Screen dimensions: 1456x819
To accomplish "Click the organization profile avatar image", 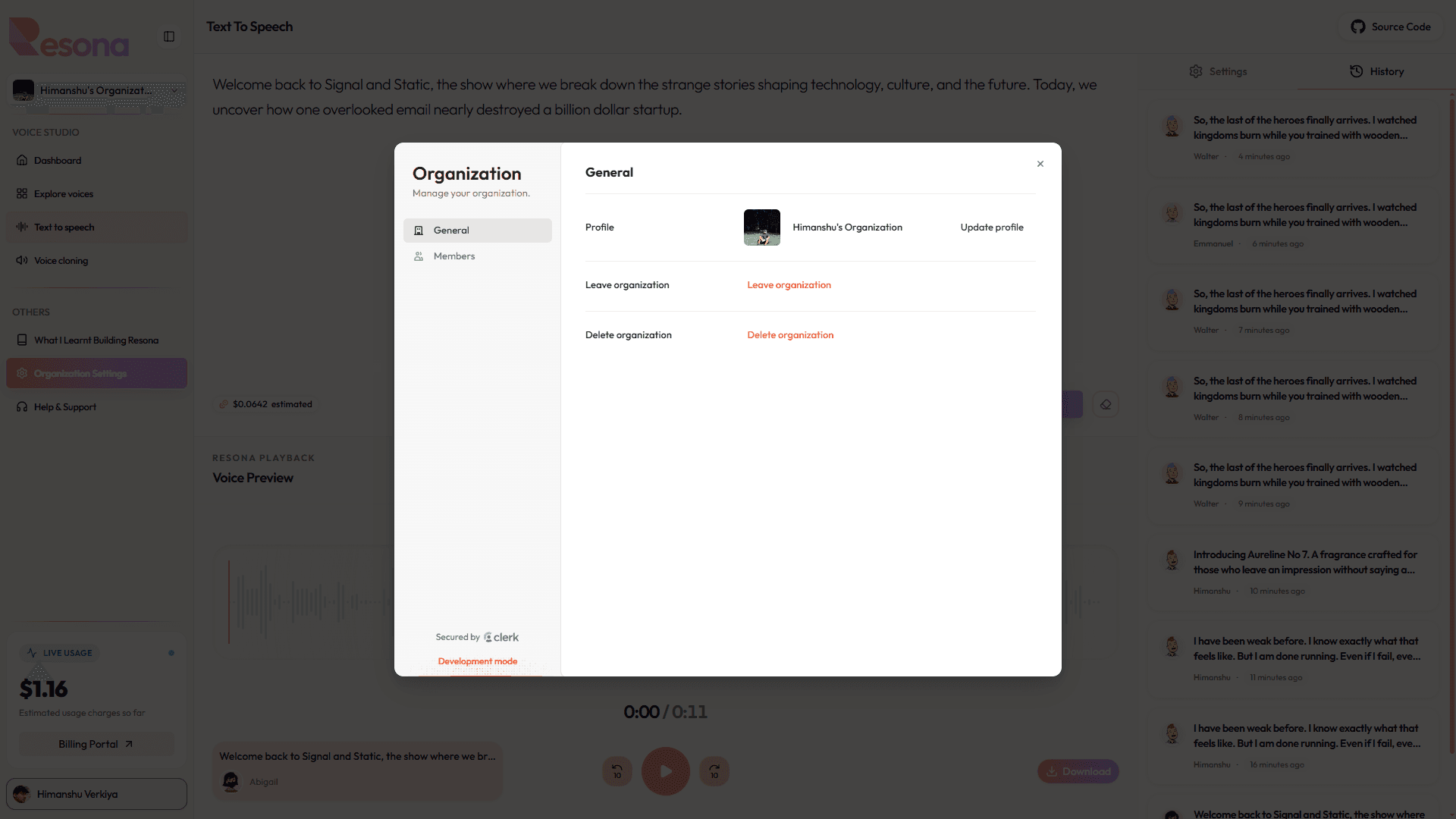I will click(762, 227).
